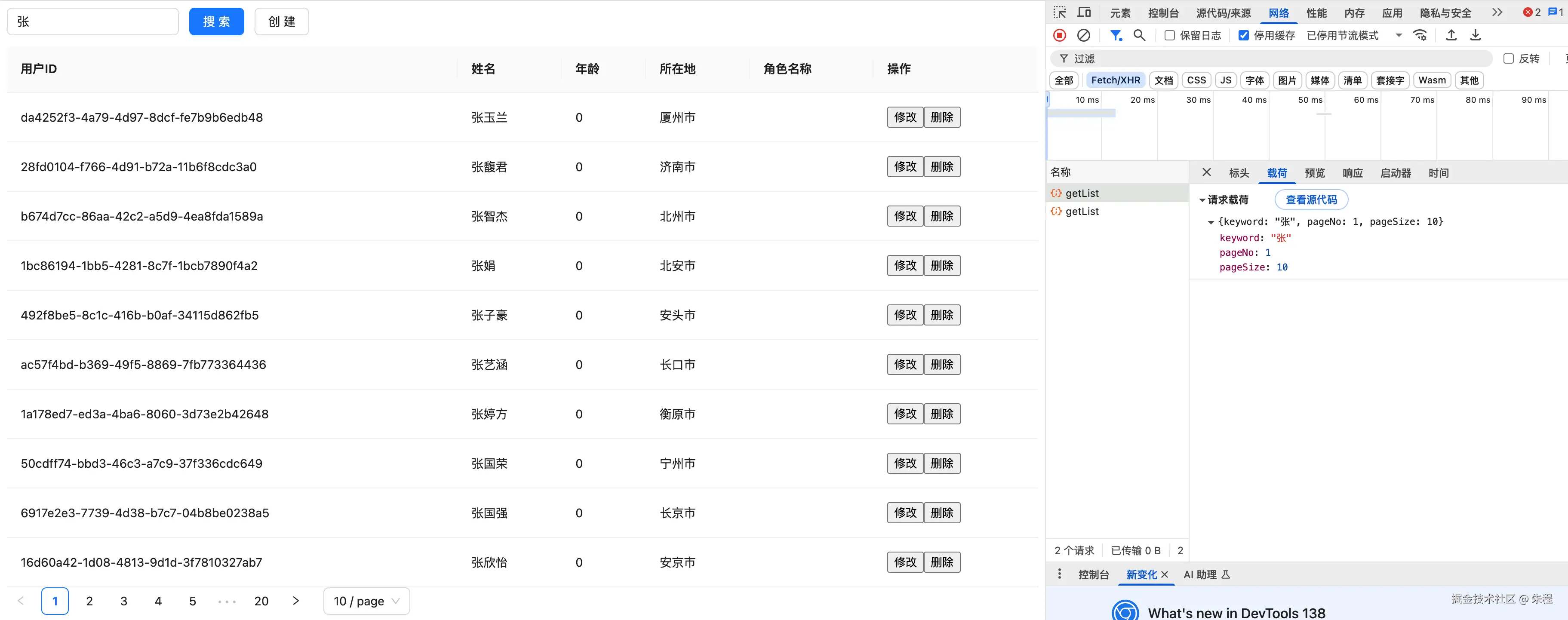Collapse the 请求载荷 section
The image size is (1568, 620).
(1202, 200)
